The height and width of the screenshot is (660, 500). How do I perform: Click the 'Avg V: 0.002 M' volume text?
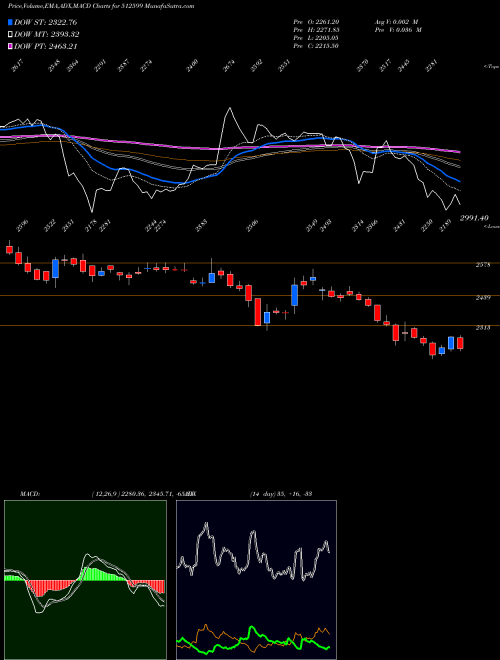398,22
